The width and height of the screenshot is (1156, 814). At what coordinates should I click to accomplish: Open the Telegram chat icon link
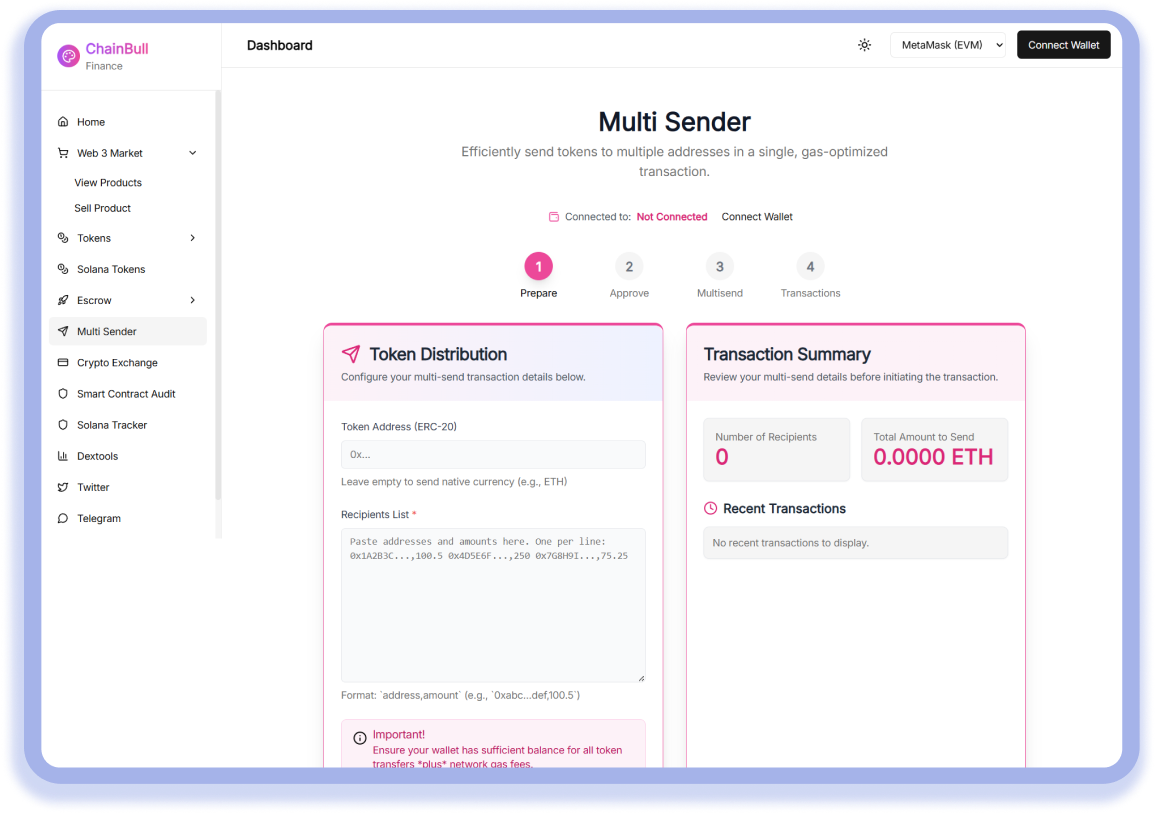(64, 518)
